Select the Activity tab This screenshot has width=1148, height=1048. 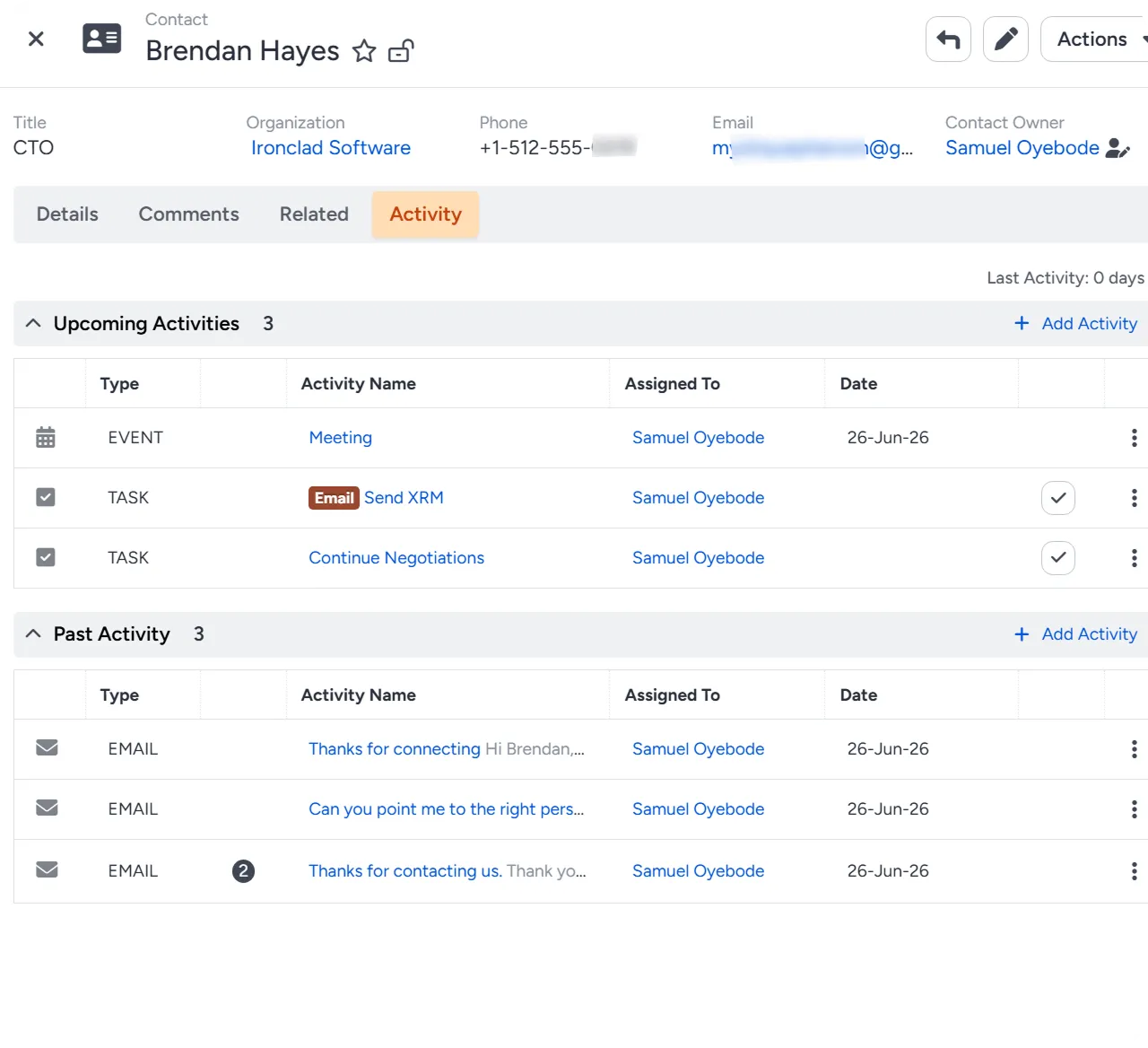425,214
